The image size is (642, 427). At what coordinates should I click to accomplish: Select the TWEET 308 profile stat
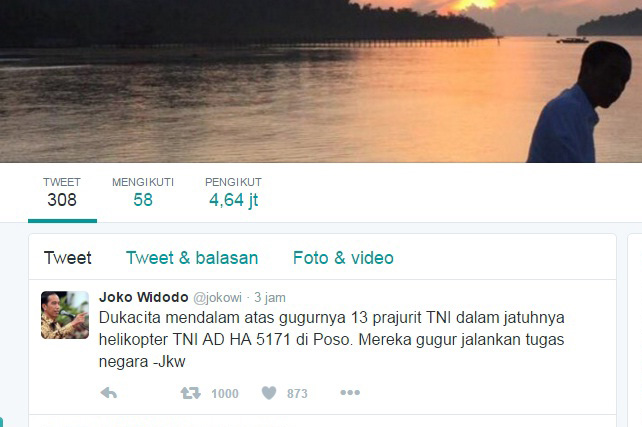click(62, 193)
